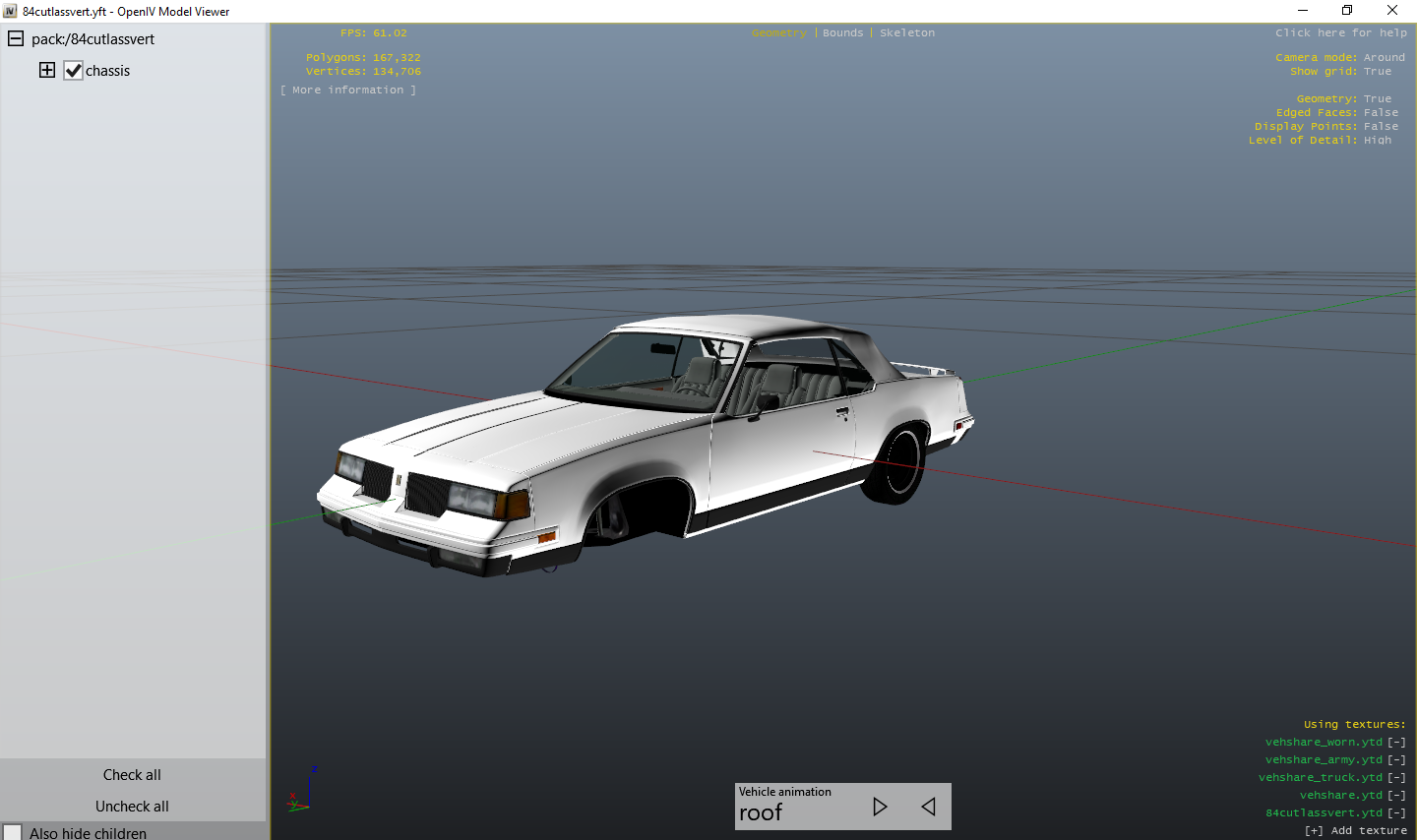The image size is (1417, 840).
Task: Open the Click here for help link
Action: [x=1340, y=33]
